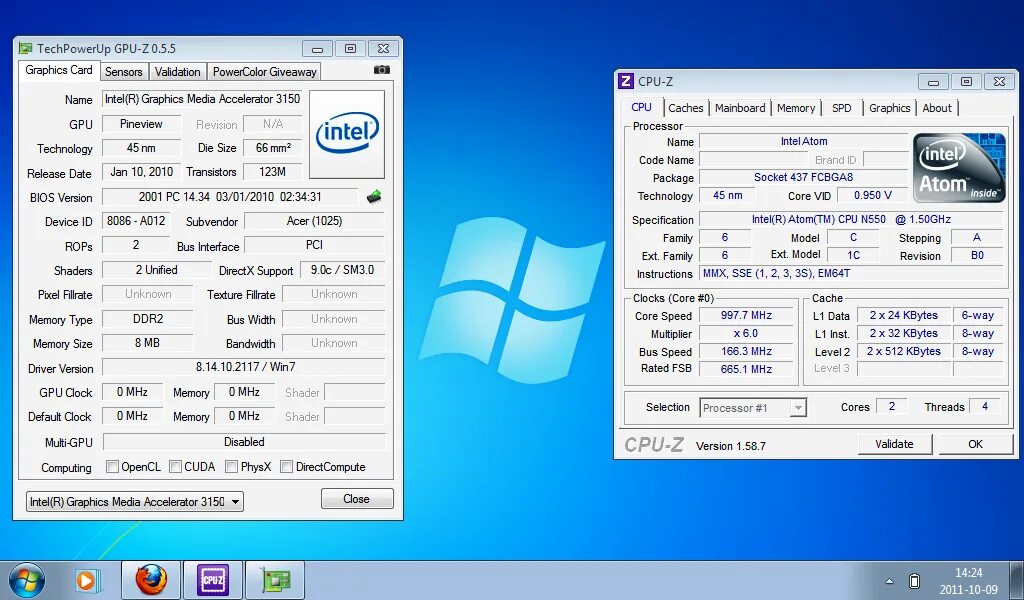The height and width of the screenshot is (600, 1024).
Task: Switch to GPU-Z taskbar button
Action: pos(276,580)
